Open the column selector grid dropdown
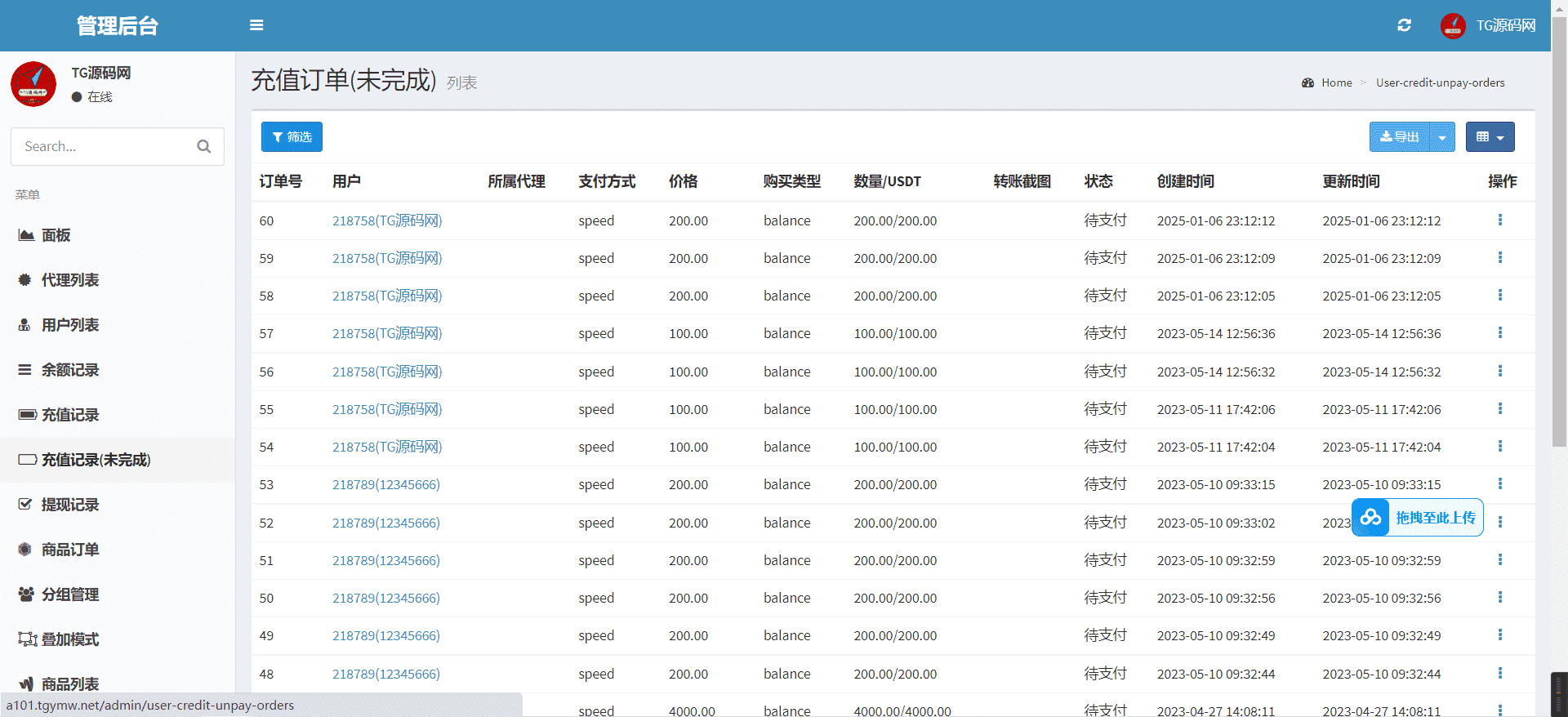1568x717 pixels. (x=1490, y=137)
